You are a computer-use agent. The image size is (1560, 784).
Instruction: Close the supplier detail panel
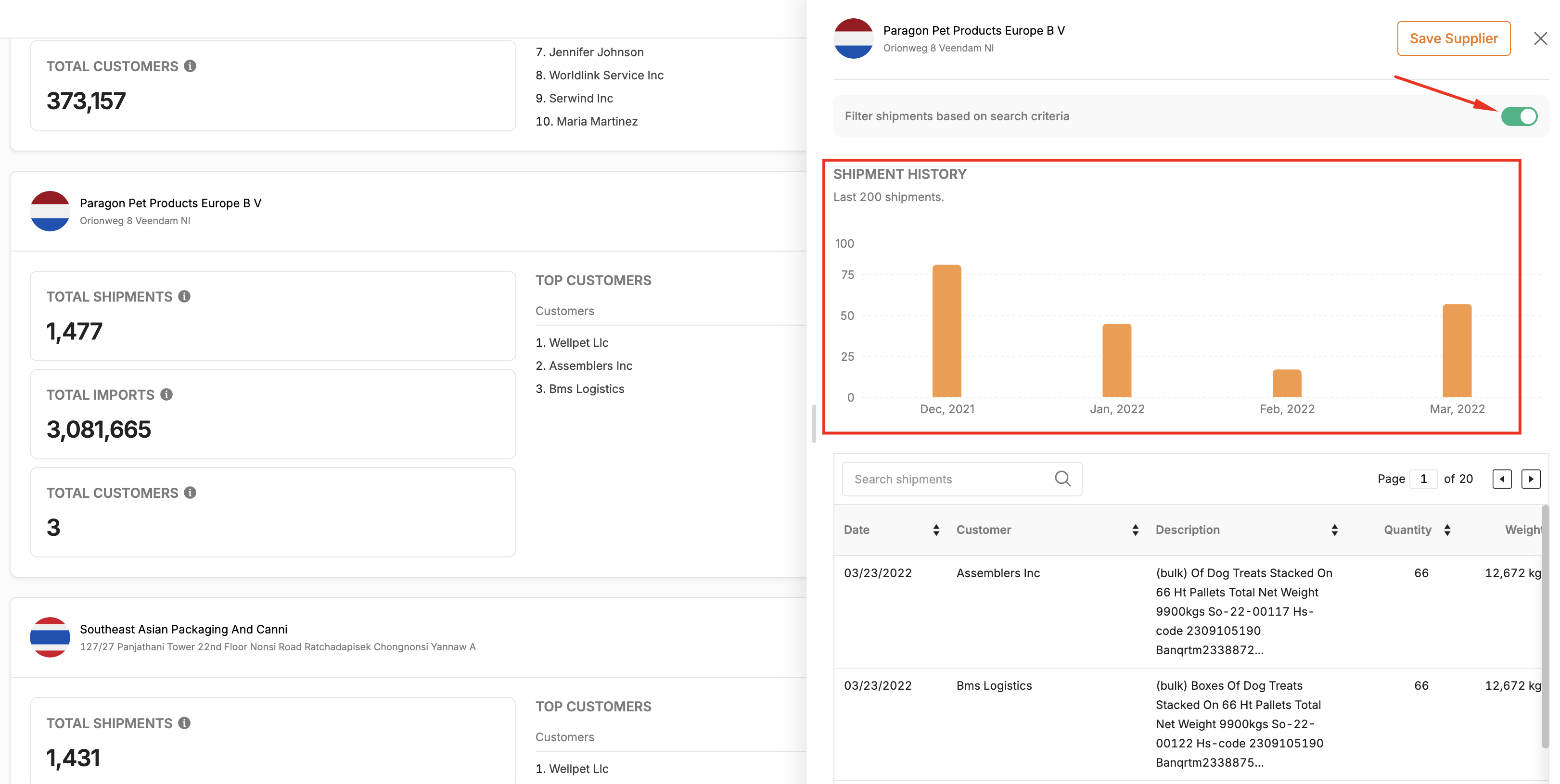tap(1540, 39)
